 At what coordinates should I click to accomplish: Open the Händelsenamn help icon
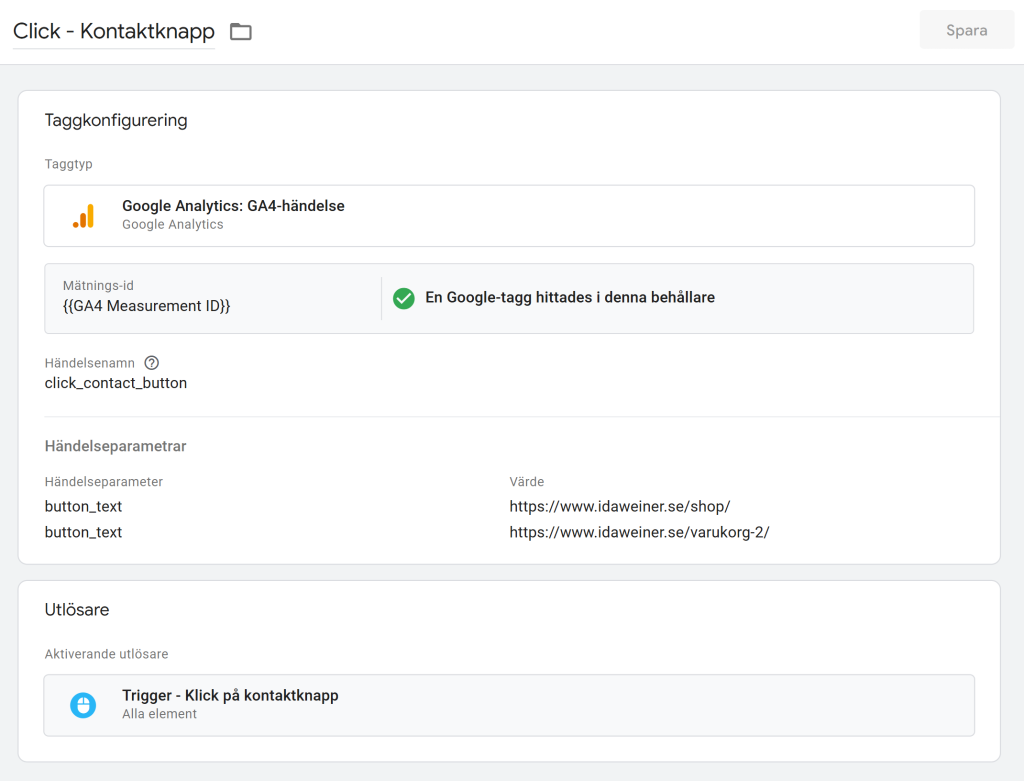click(x=152, y=363)
